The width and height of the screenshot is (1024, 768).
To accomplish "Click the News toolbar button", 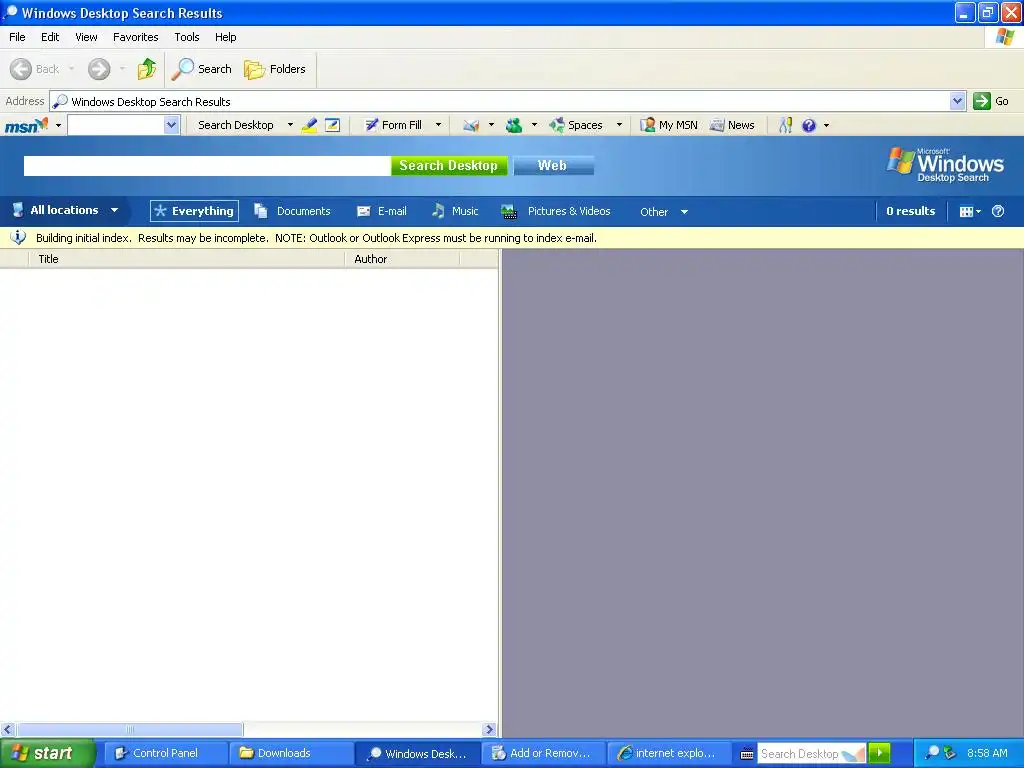I will coord(732,125).
